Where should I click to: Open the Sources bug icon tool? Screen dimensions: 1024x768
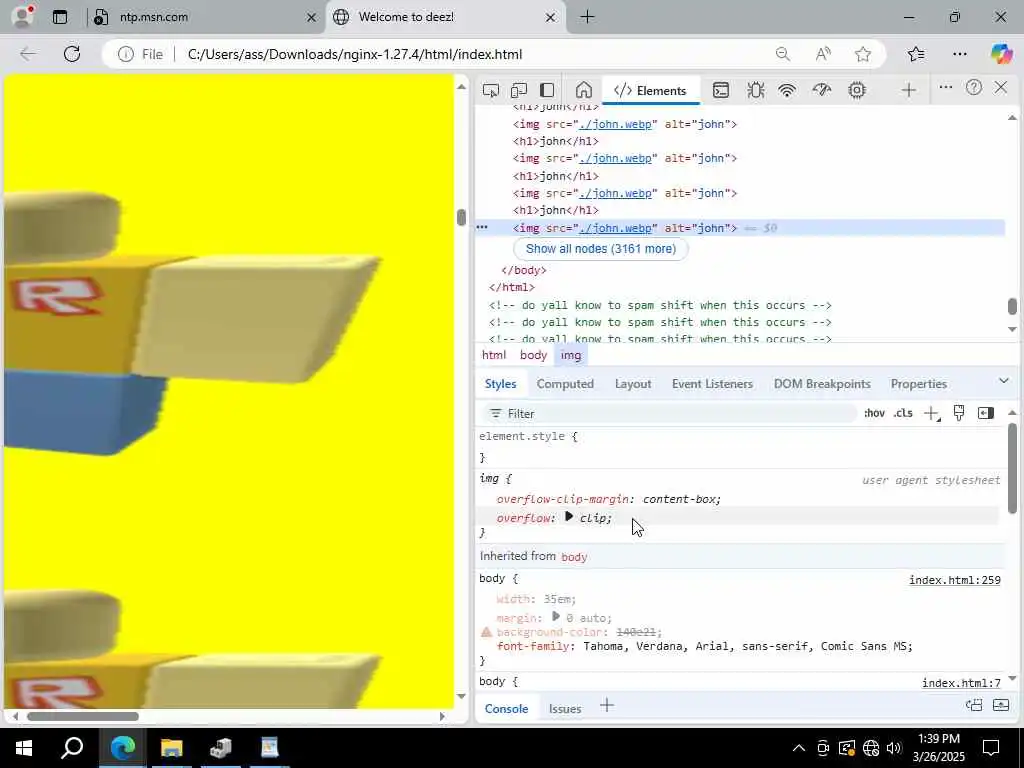pos(756,90)
